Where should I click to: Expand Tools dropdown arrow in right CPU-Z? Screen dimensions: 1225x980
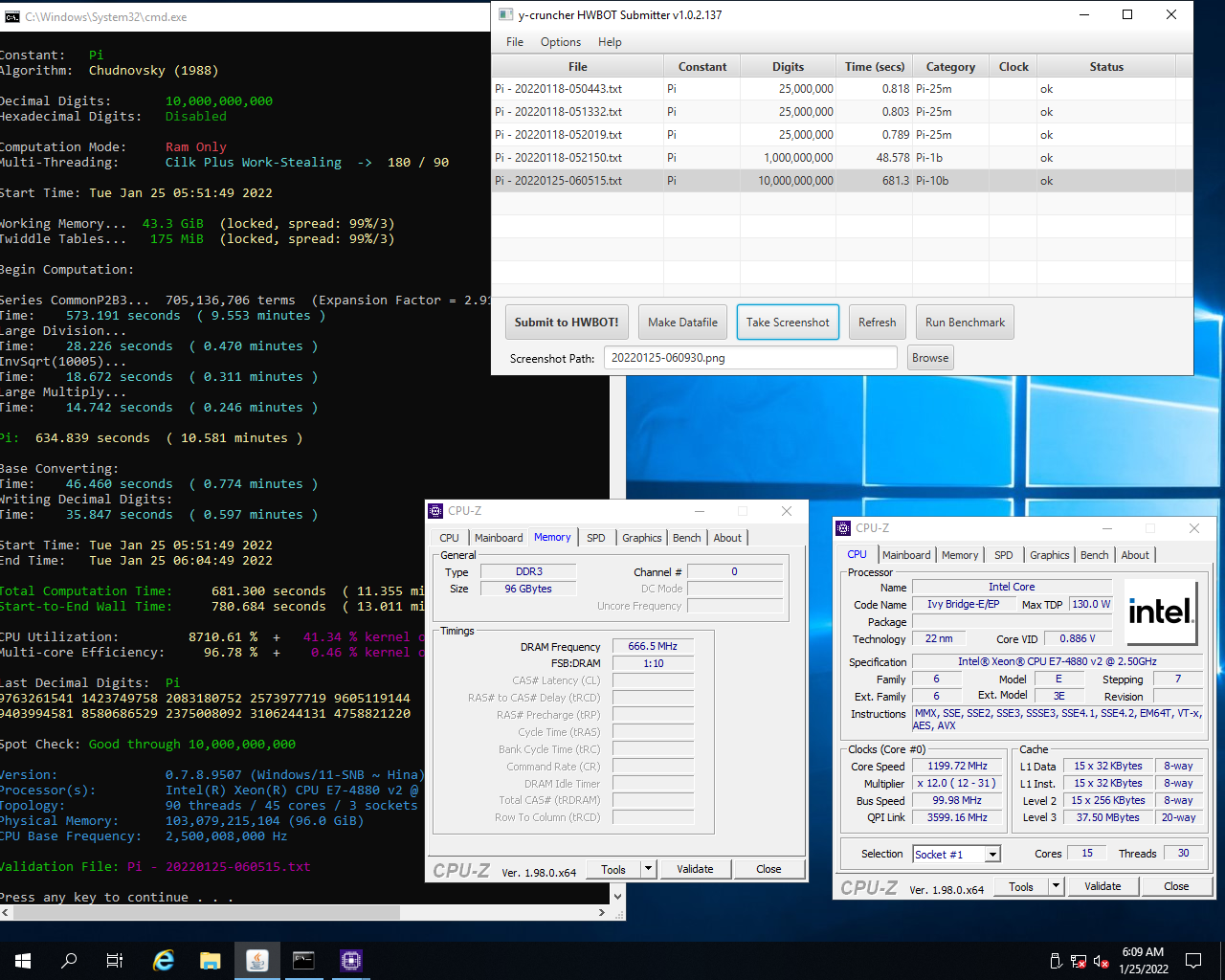[x=1057, y=886]
